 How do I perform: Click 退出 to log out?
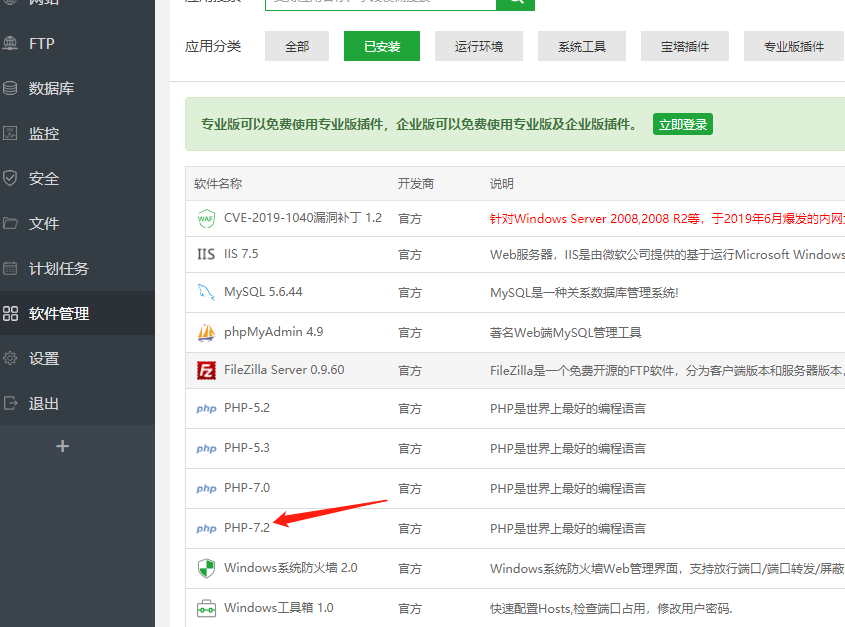tap(44, 403)
